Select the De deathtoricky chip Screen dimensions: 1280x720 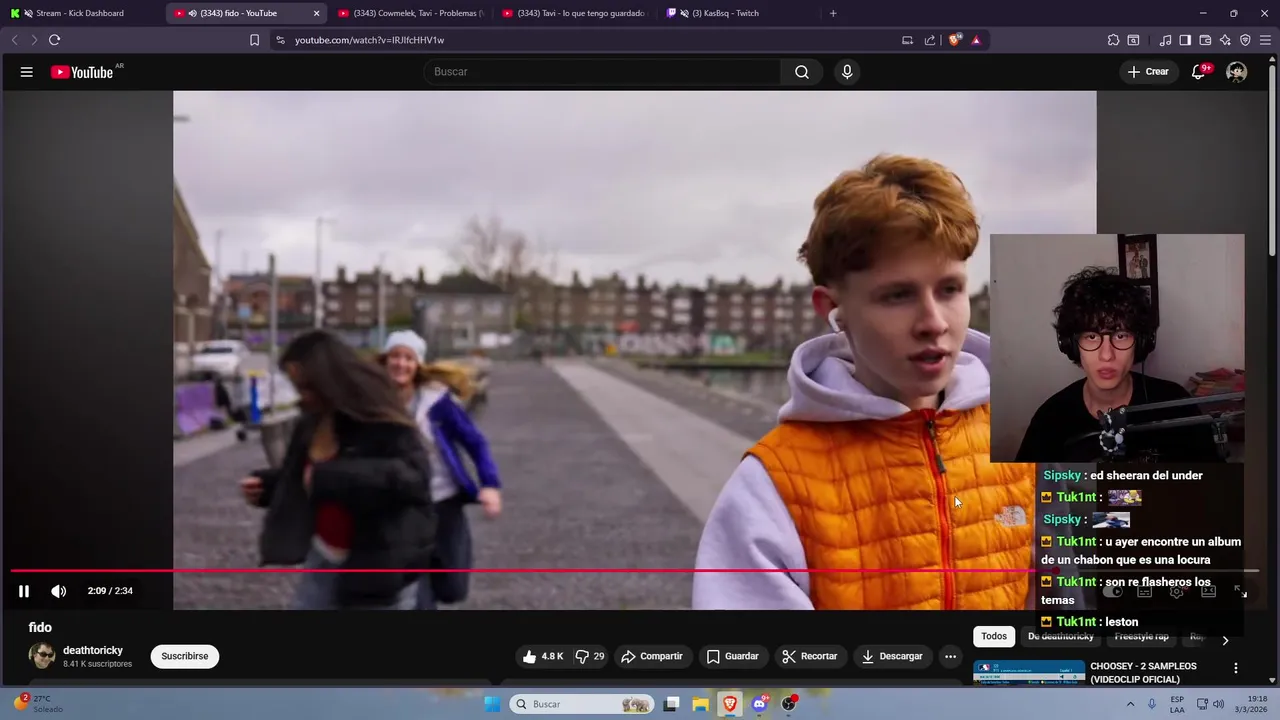click(1061, 637)
